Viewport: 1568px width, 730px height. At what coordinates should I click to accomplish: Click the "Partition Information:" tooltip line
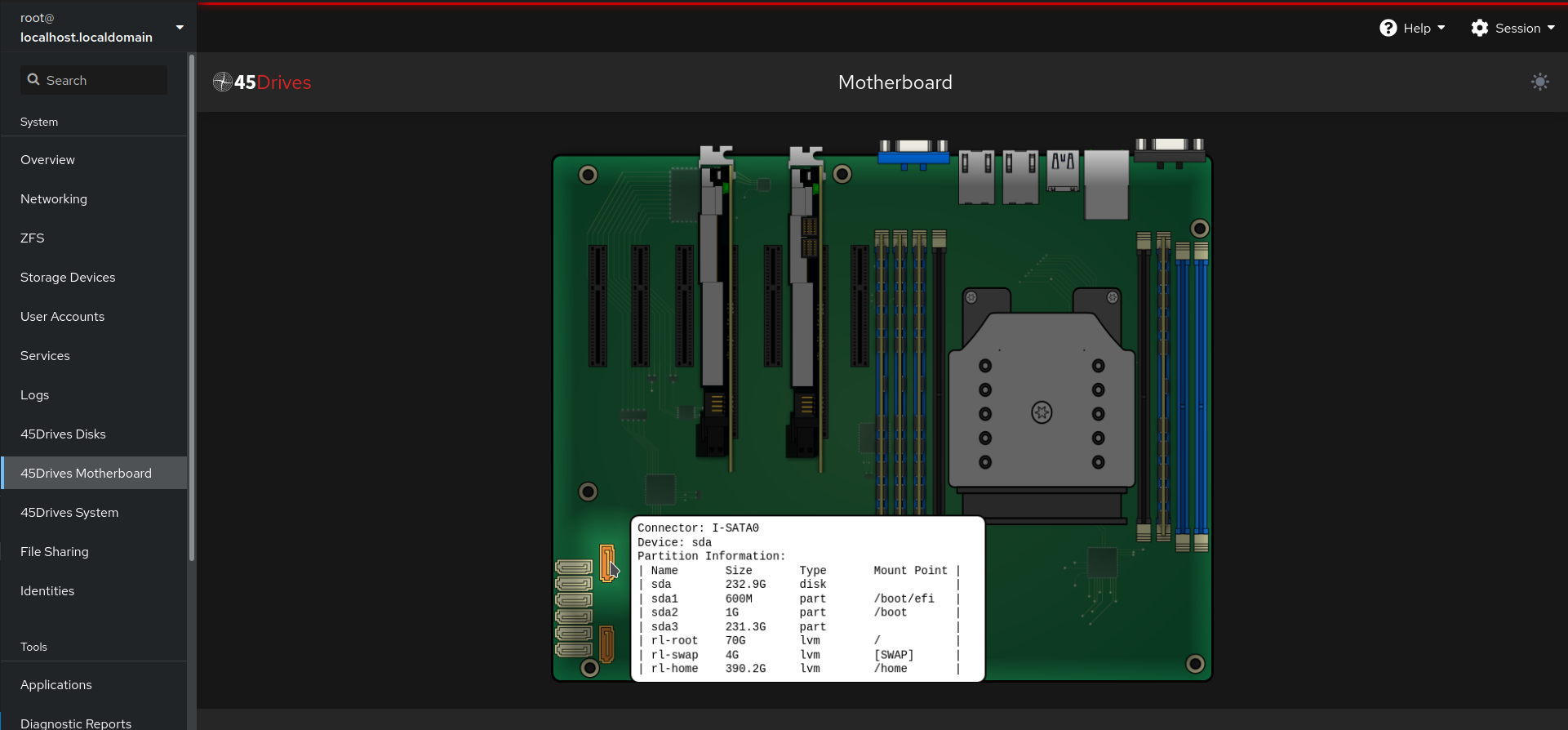click(711, 556)
